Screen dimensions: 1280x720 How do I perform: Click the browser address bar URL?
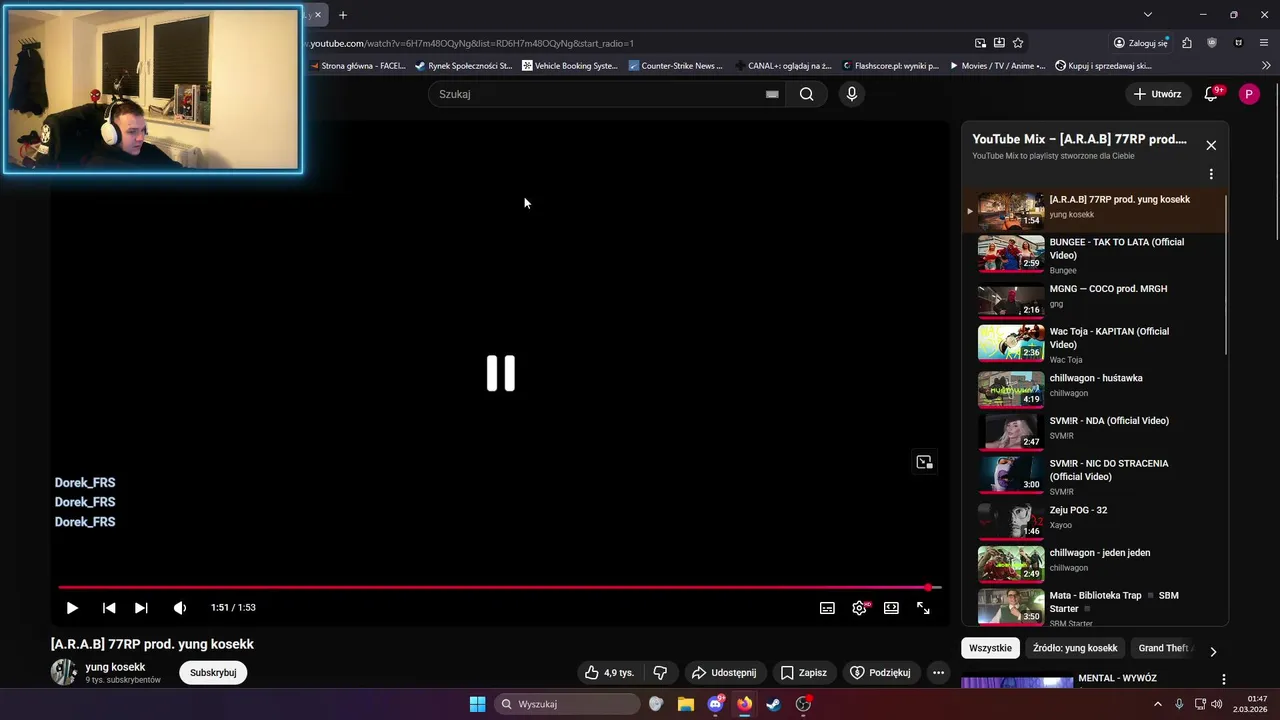(472, 43)
